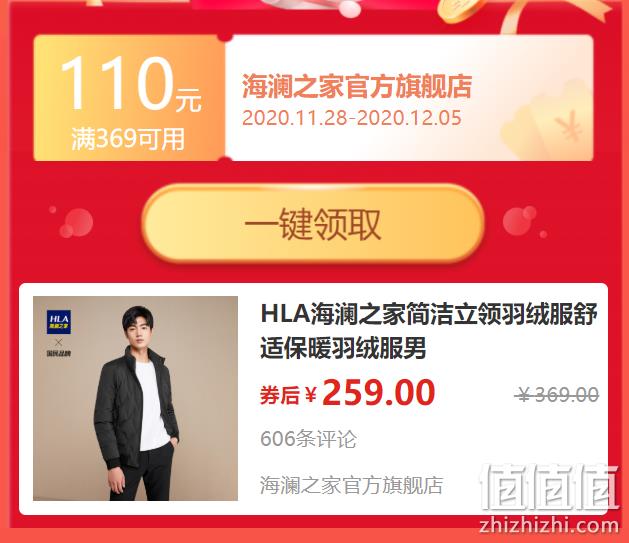
Task: Click the 110元 coupon amount panel
Action: 129,98
